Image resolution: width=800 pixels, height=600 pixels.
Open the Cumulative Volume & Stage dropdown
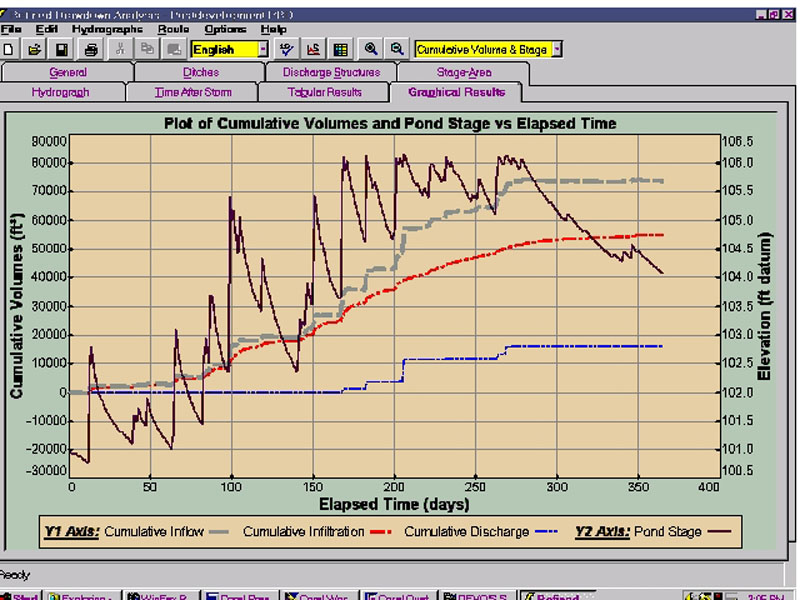point(557,49)
